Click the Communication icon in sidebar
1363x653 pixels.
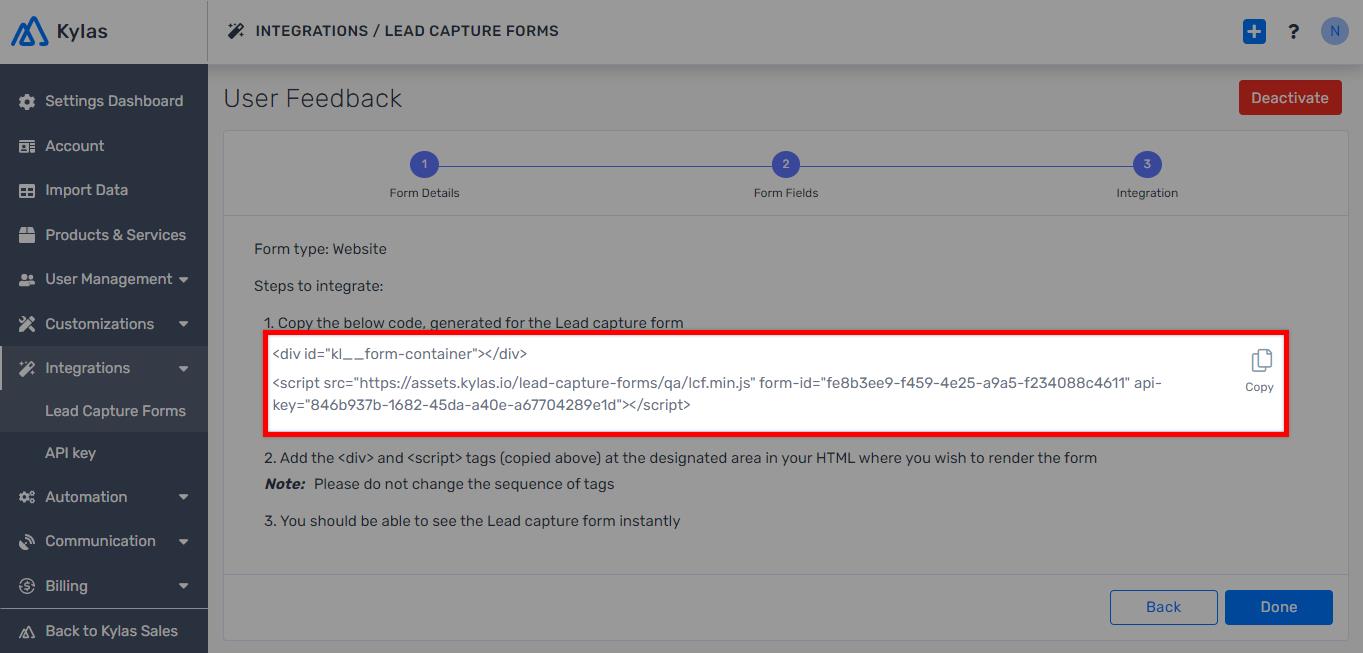coord(27,541)
